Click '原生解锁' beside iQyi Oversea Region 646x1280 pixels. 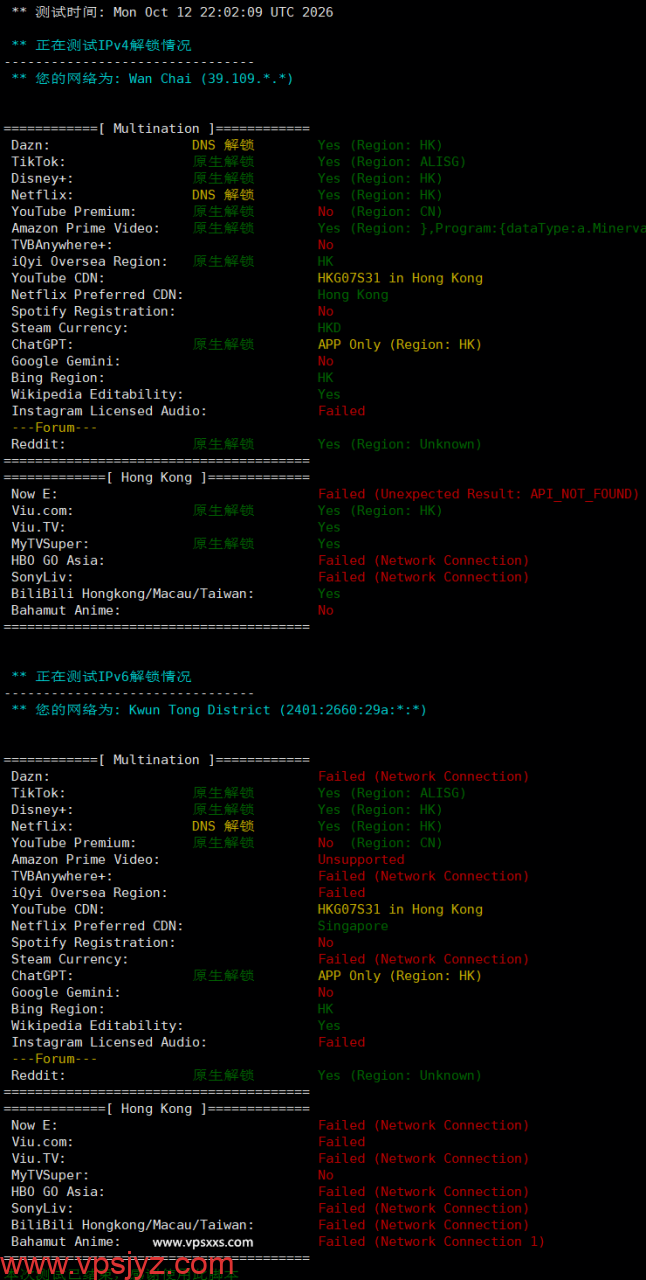pos(223,261)
